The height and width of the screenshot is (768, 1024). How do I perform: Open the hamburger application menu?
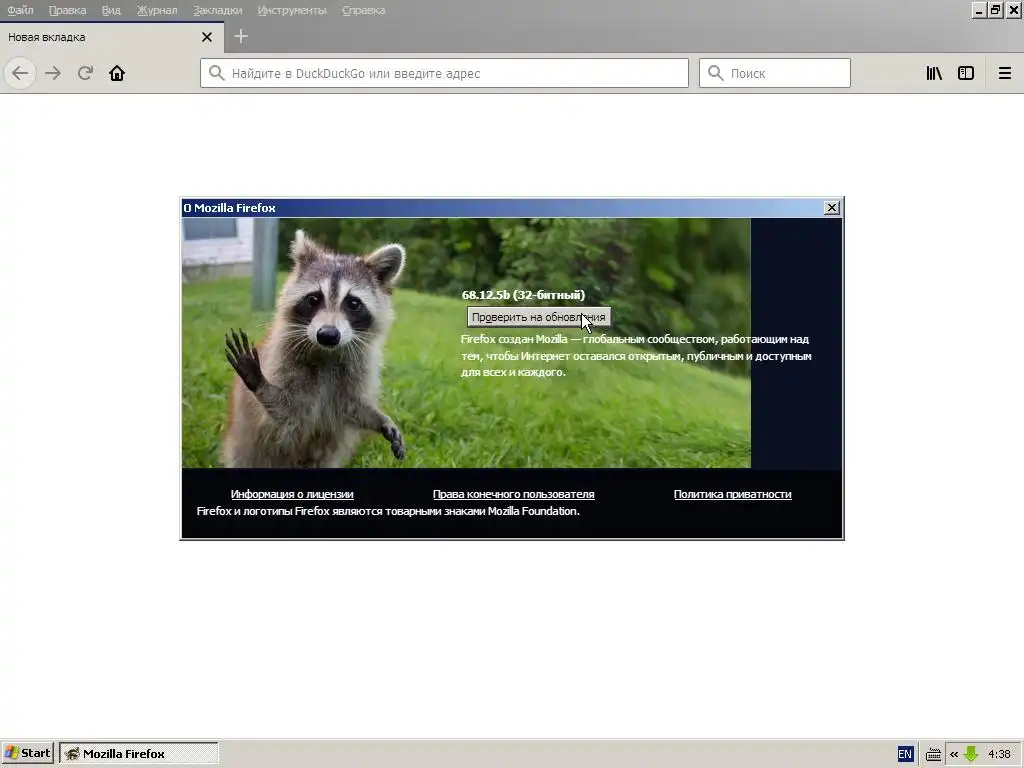(x=1004, y=73)
